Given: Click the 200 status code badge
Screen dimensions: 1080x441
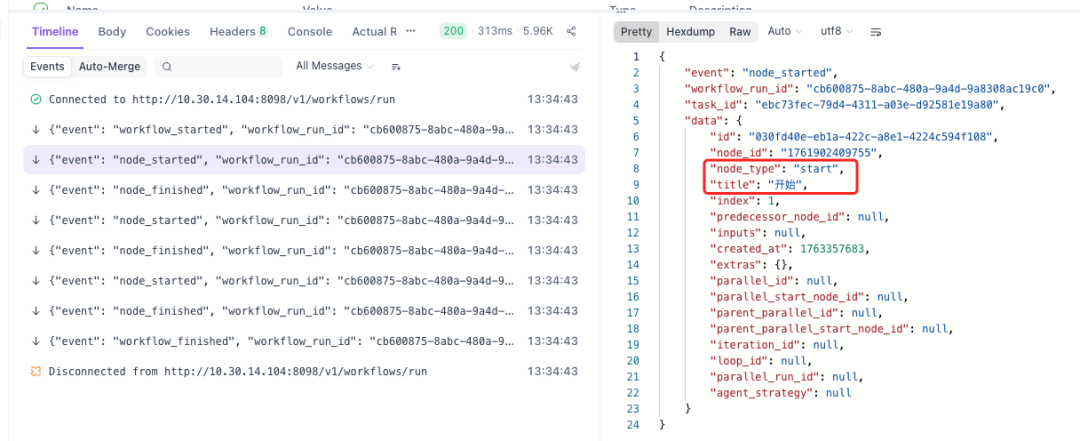Looking at the screenshot, I should click(453, 31).
